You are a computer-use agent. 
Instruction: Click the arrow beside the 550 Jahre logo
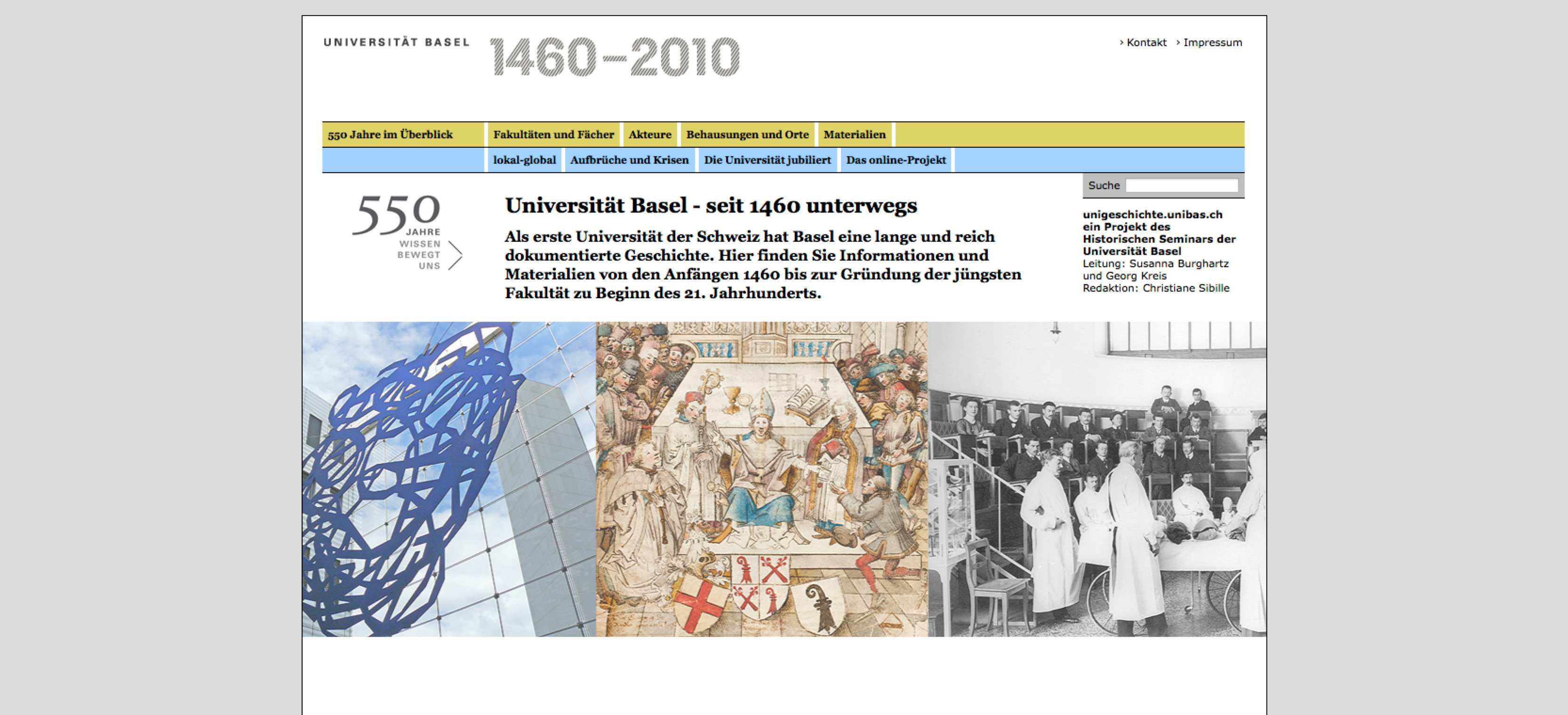coord(456,255)
